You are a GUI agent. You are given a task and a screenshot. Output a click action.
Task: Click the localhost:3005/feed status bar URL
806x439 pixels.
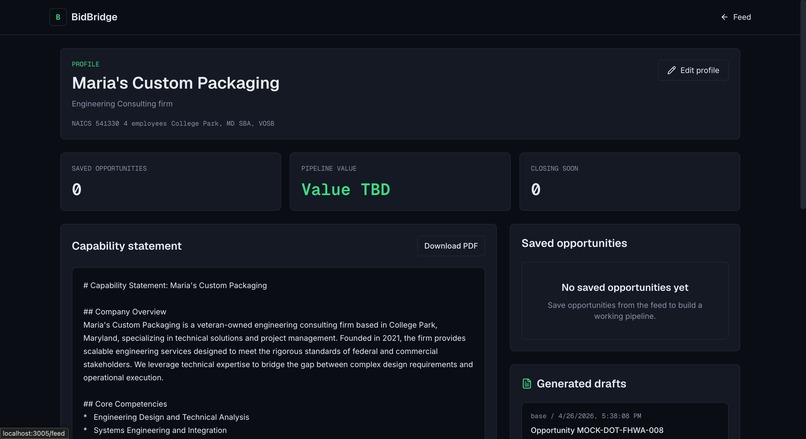(x=34, y=433)
